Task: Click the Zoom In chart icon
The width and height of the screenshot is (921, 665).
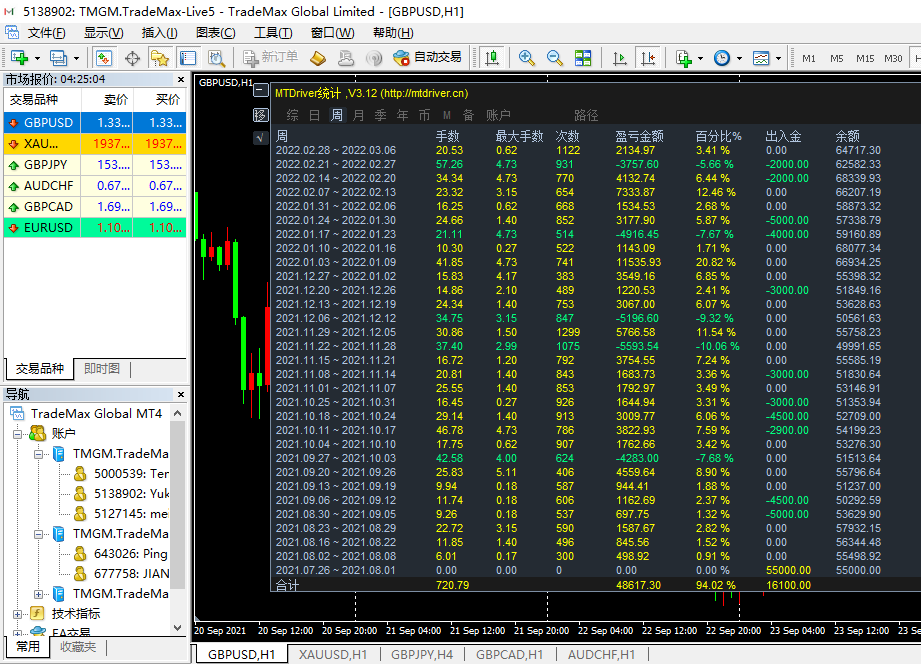Action: (x=527, y=58)
